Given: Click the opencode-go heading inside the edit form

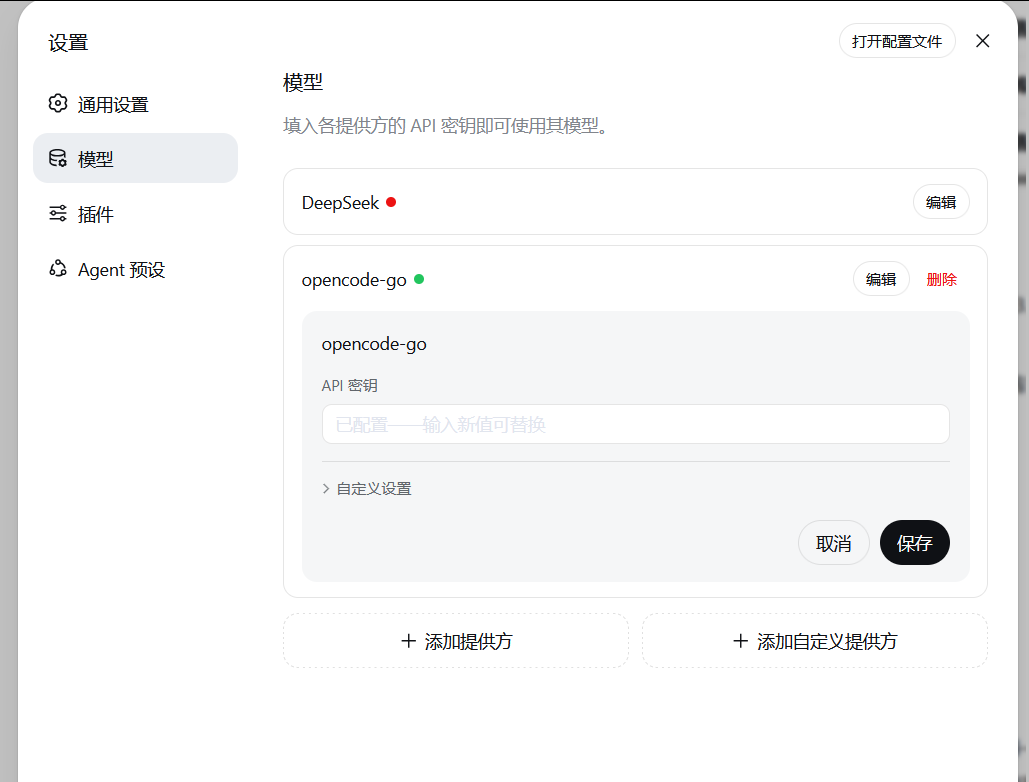Looking at the screenshot, I should pos(374,344).
